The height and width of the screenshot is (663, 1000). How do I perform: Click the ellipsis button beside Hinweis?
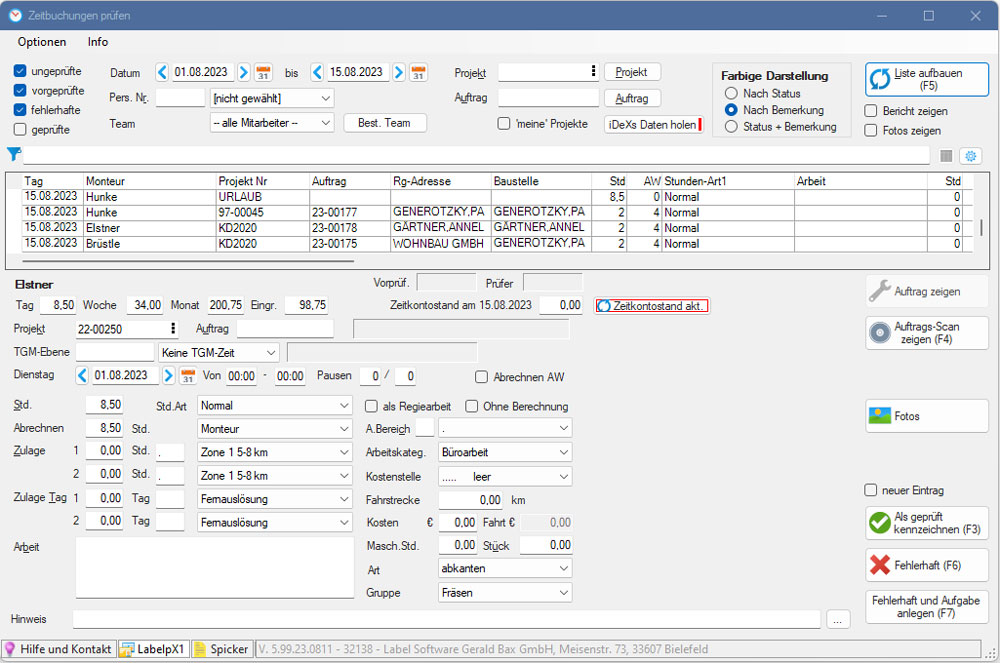coord(838,620)
